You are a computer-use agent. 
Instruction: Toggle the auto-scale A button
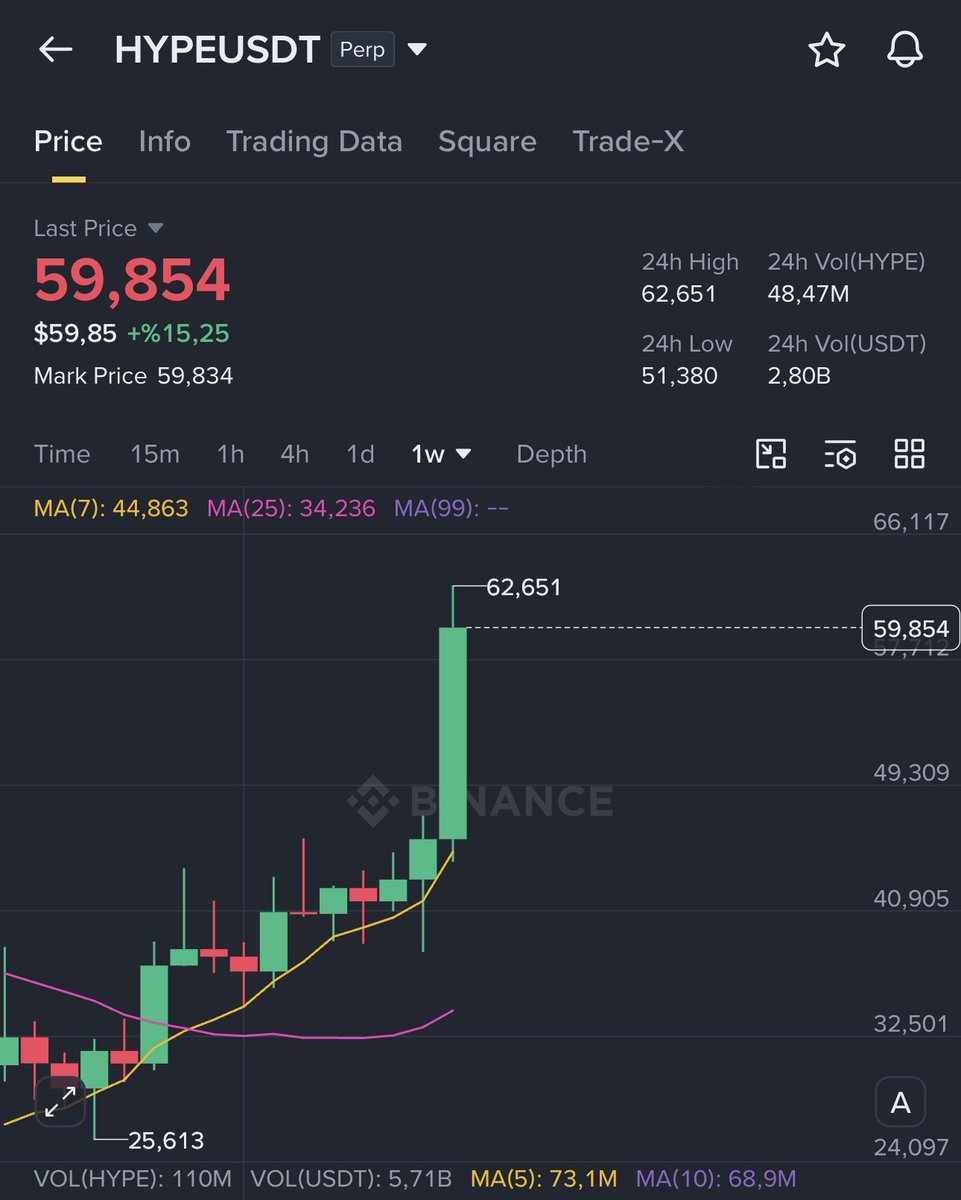tap(900, 1103)
